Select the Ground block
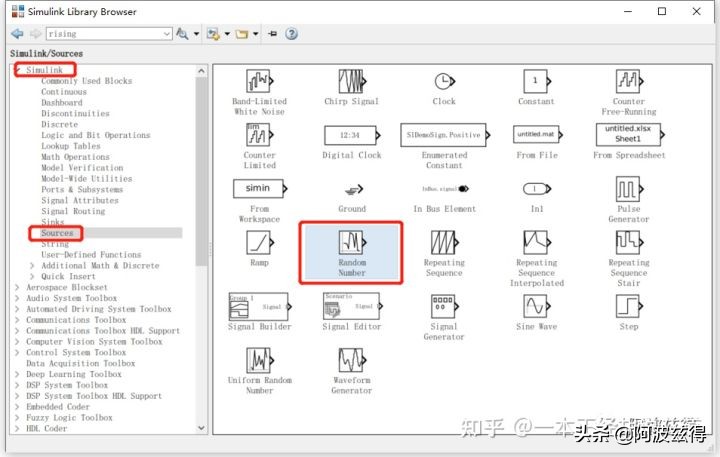The height and width of the screenshot is (457, 720). pyautogui.click(x=353, y=189)
